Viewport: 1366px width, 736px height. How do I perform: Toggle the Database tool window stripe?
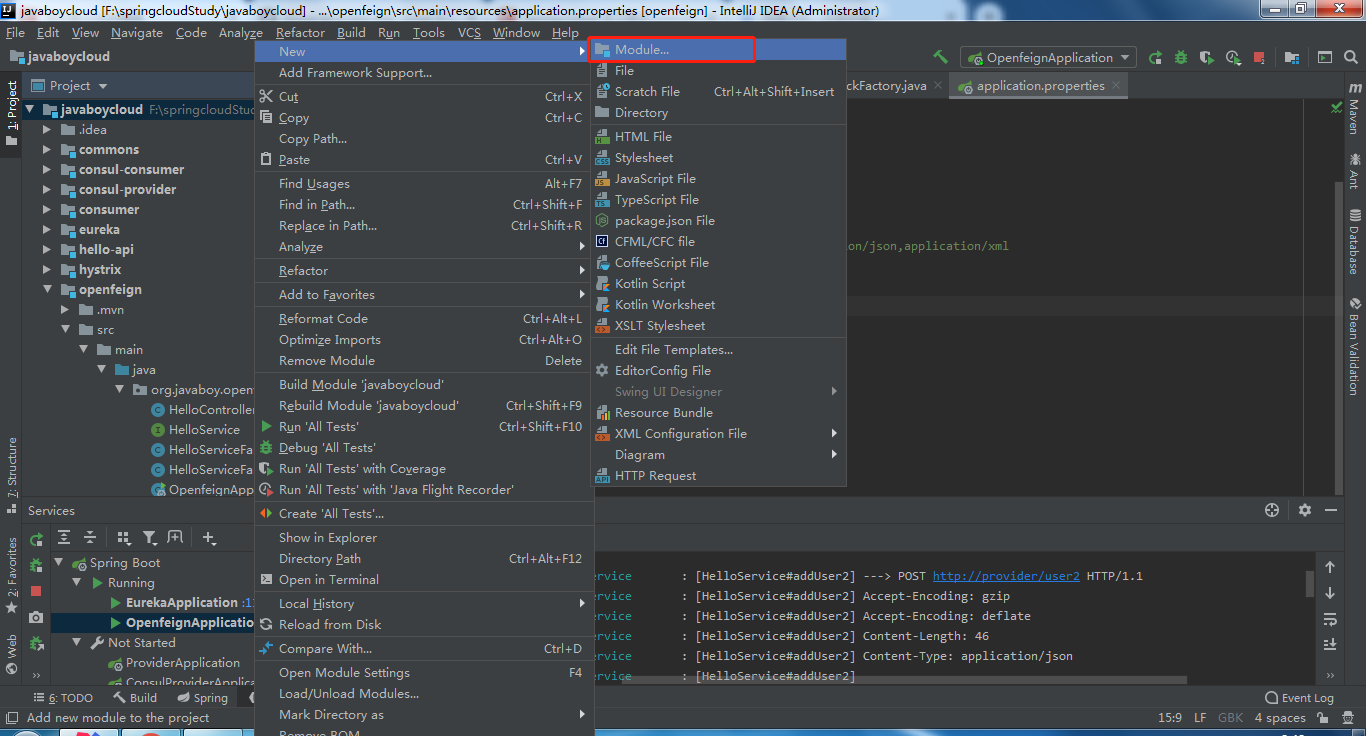[1354, 241]
